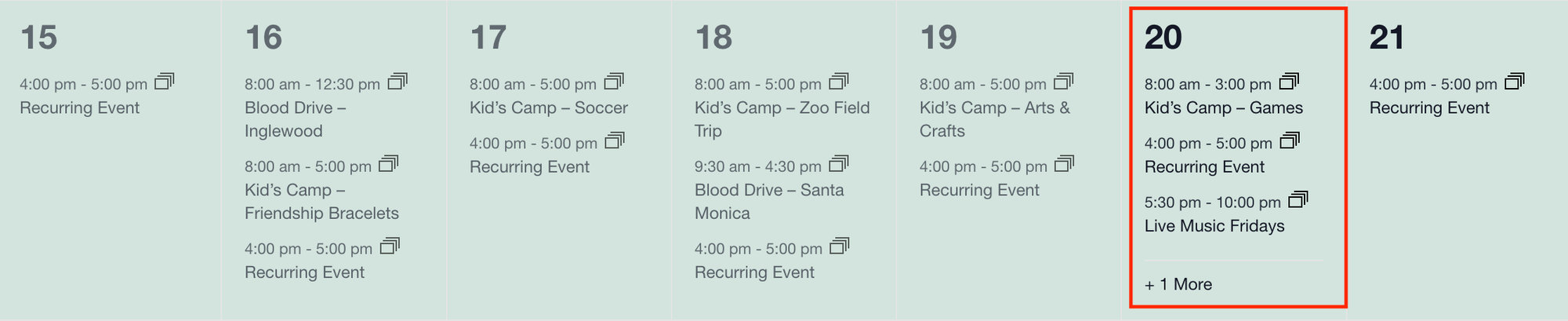Viewport: 1568px width, 321px height.
Task: Open Kid's Camp – Friendship Bracelets event
Action: click(321, 202)
